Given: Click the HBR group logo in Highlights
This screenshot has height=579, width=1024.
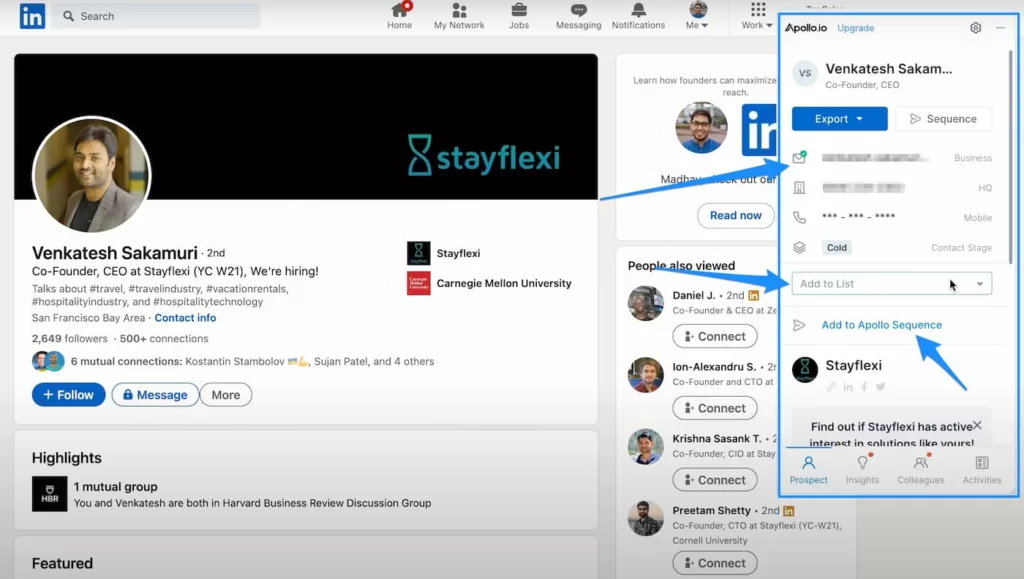Looking at the screenshot, I should pyautogui.click(x=50, y=493).
